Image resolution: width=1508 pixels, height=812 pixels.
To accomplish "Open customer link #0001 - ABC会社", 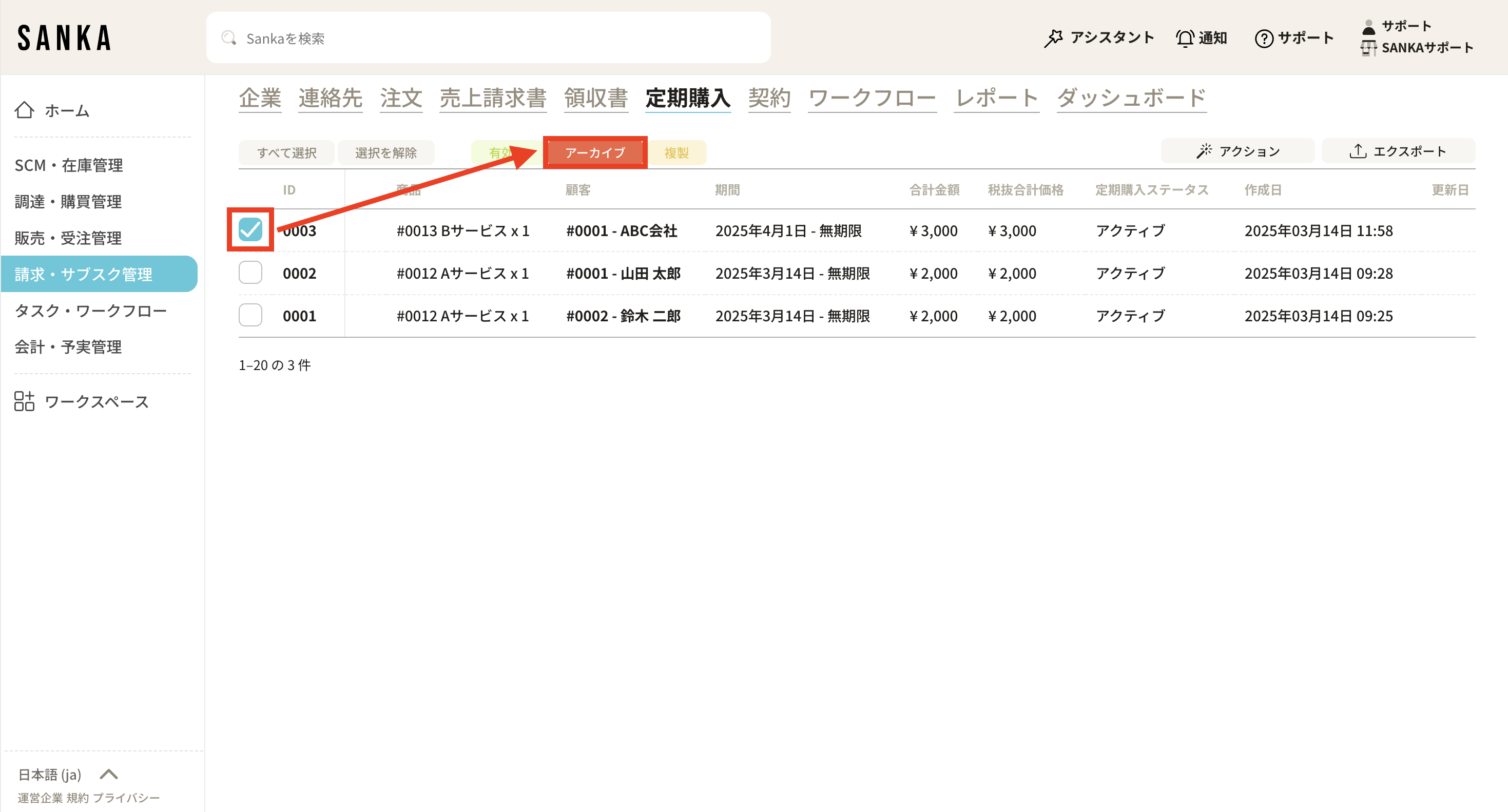I will [622, 230].
